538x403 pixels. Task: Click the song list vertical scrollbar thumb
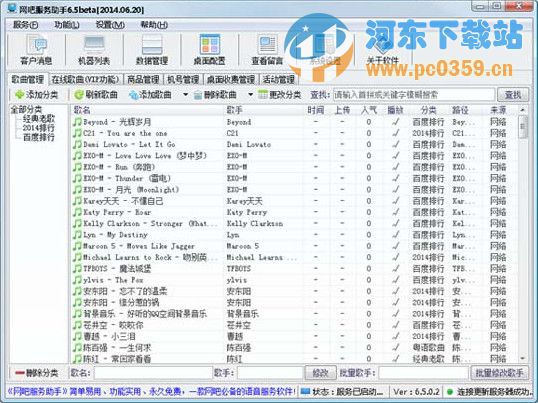[522, 127]
